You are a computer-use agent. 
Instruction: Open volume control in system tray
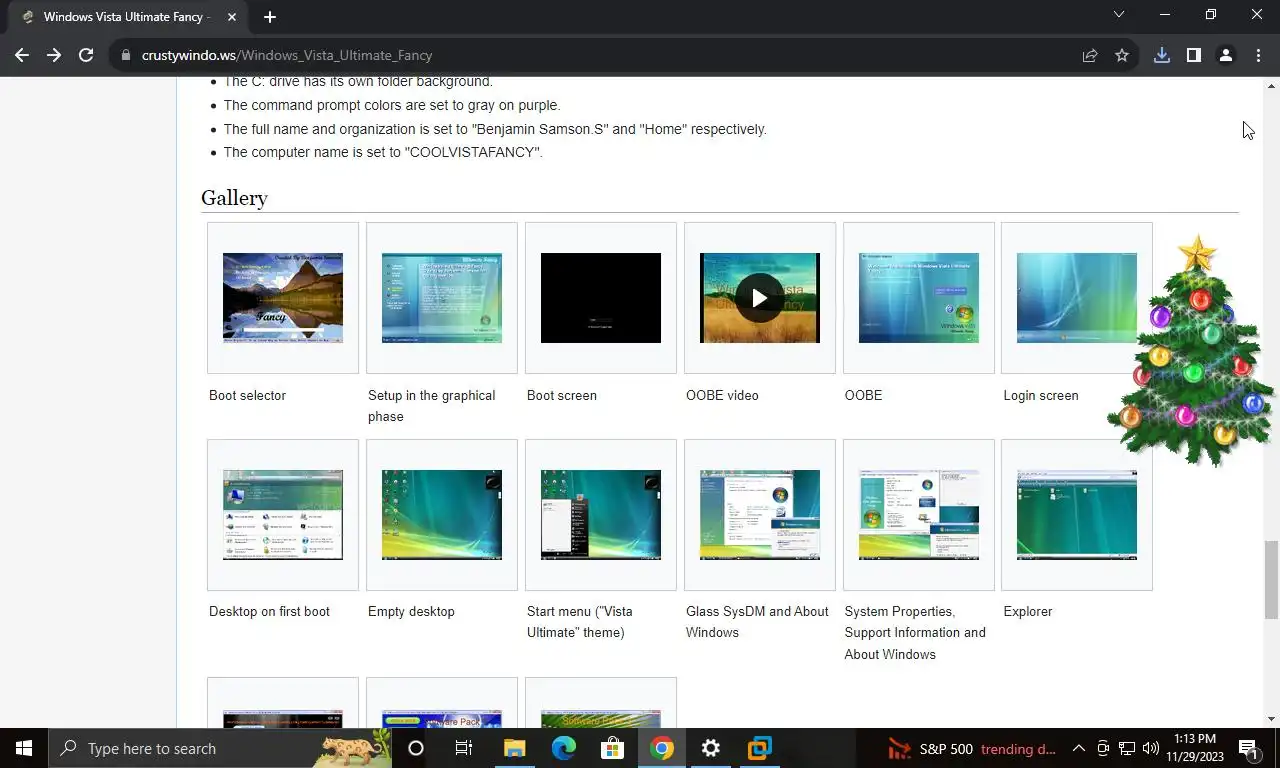tap(1151, 748)
